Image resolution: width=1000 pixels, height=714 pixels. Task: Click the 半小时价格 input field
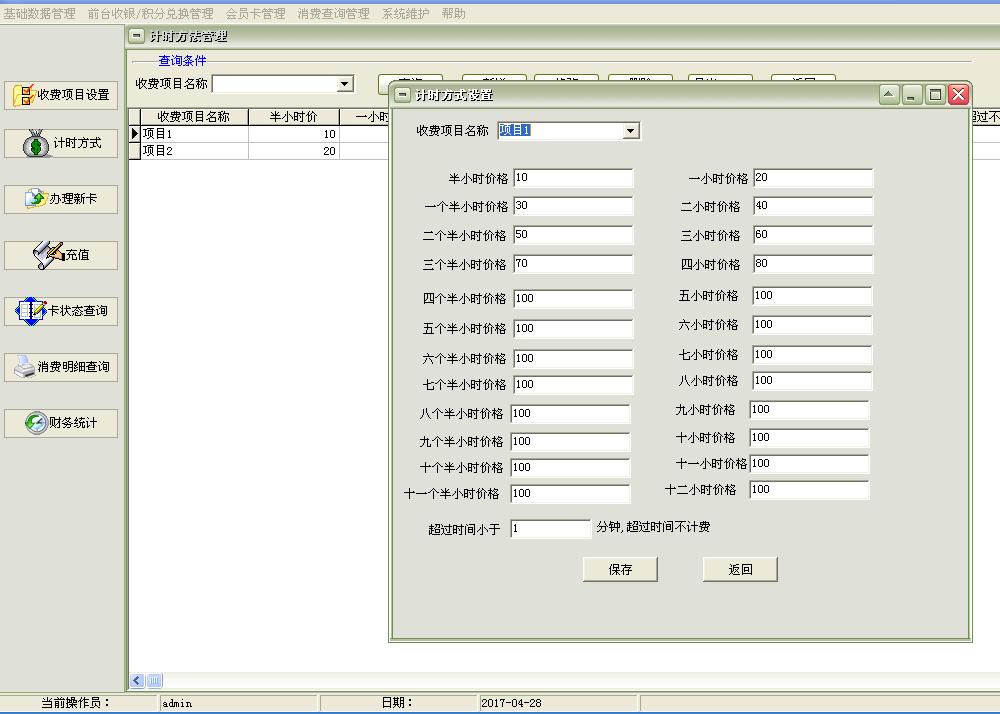573,178
